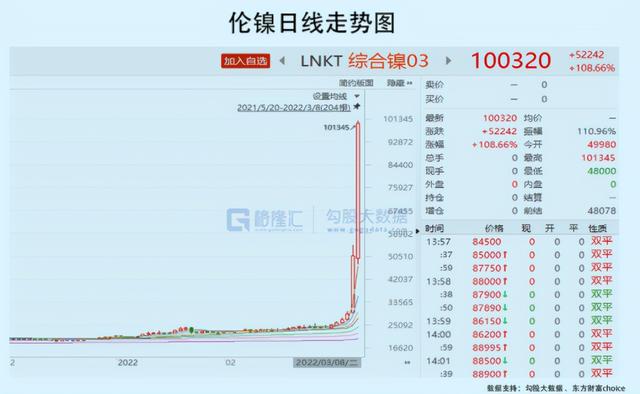Screen dimensions: 640x394
Task: Click the 性质 column header
Action: pos(597,228)
